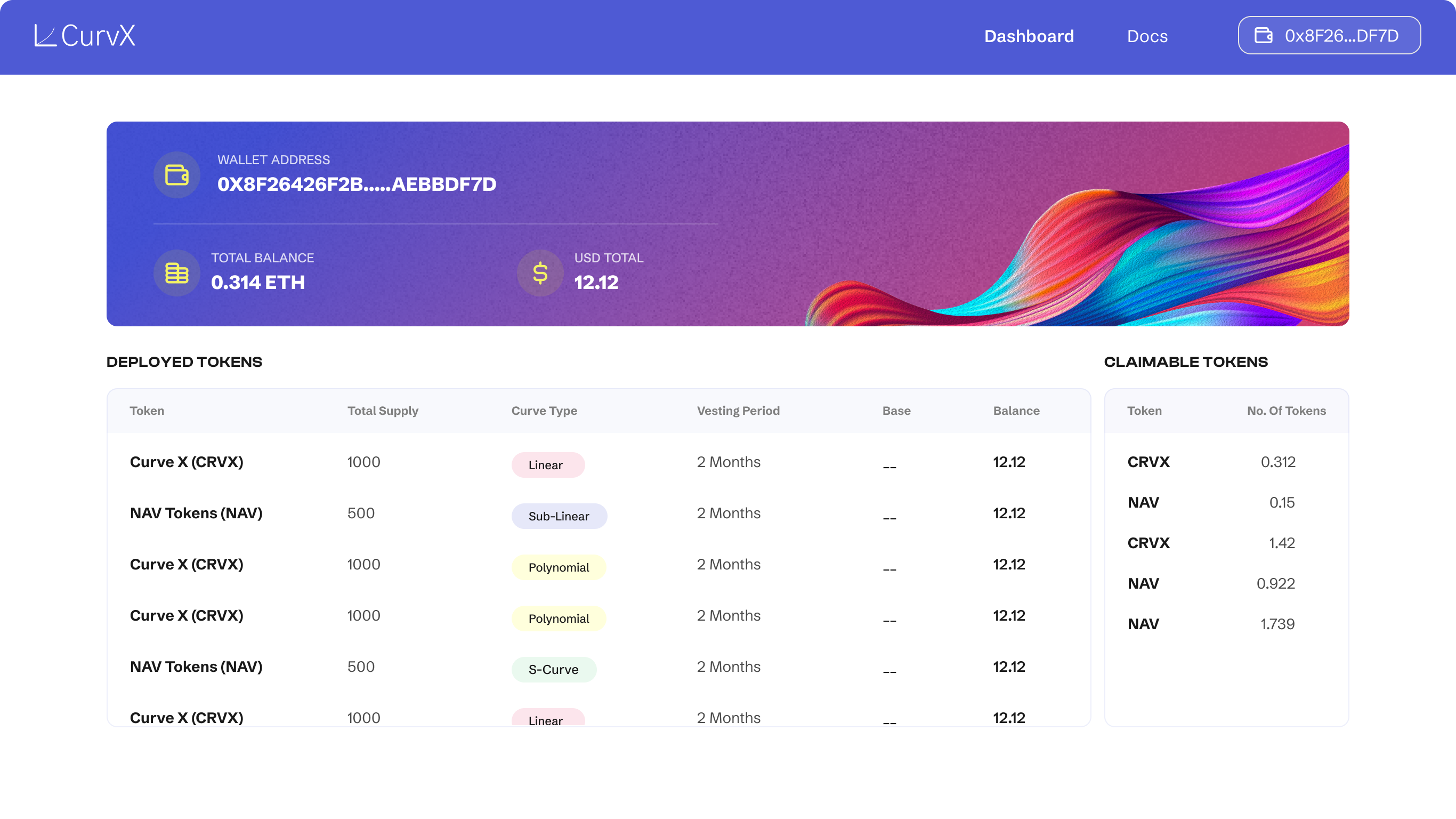Click the claimable CRVX entry with 0.312 tokens

click(x=1148, y=462)
